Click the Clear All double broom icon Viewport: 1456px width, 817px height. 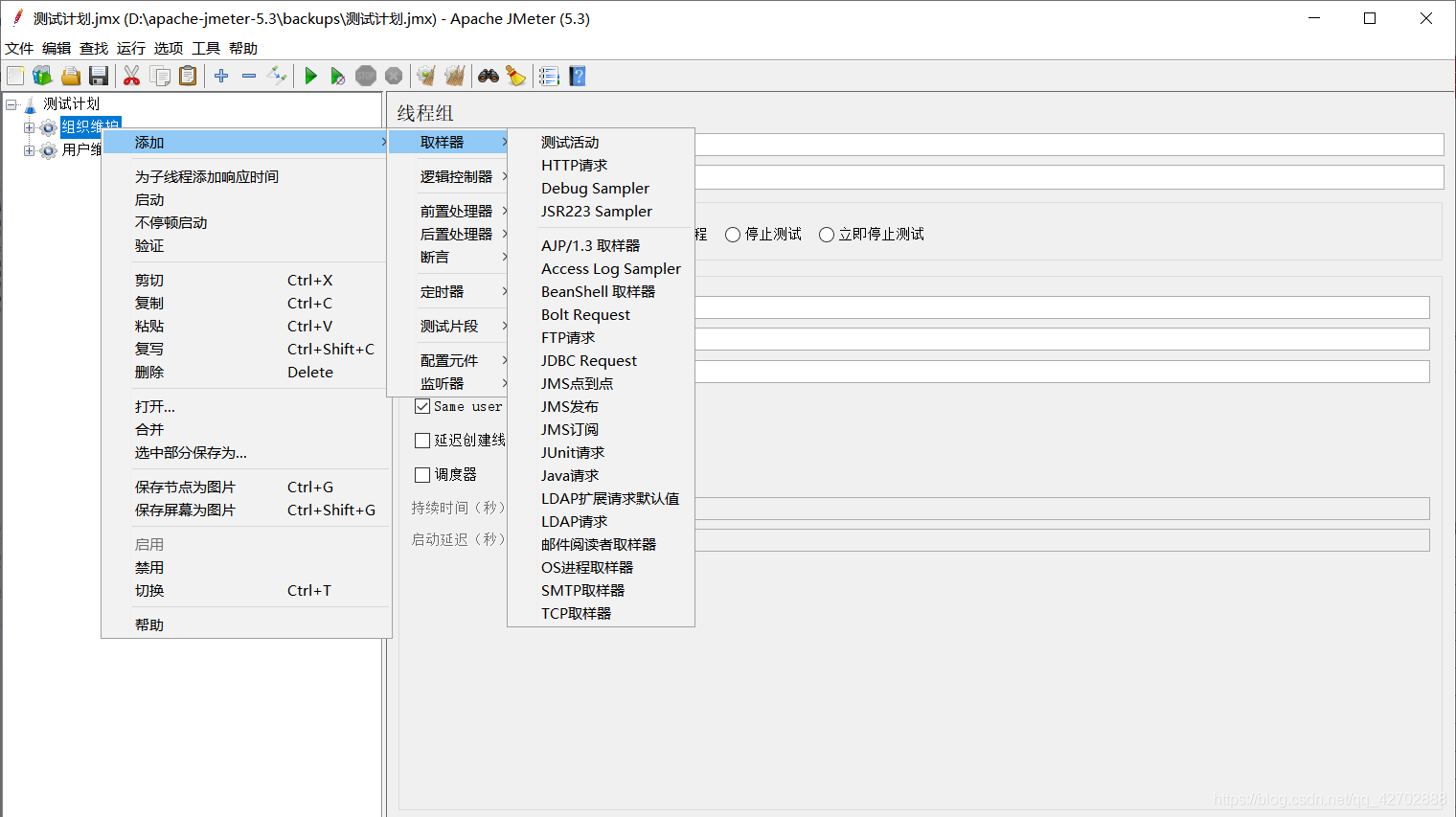tap(454, 76)
